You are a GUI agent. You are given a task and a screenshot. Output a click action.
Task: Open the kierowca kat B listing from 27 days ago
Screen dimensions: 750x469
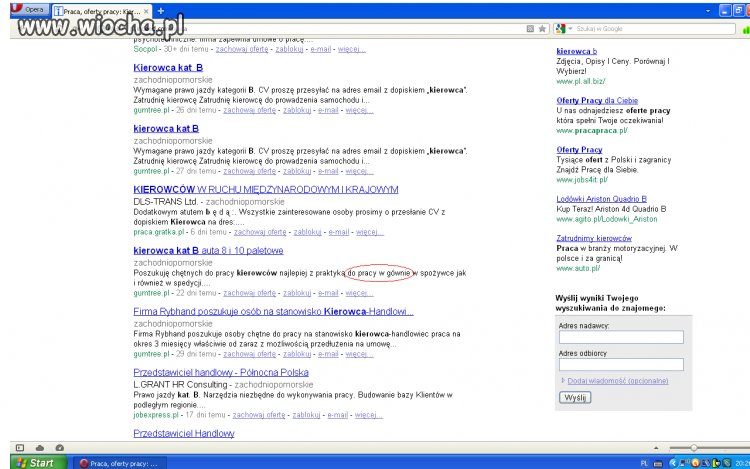(166, 129)
